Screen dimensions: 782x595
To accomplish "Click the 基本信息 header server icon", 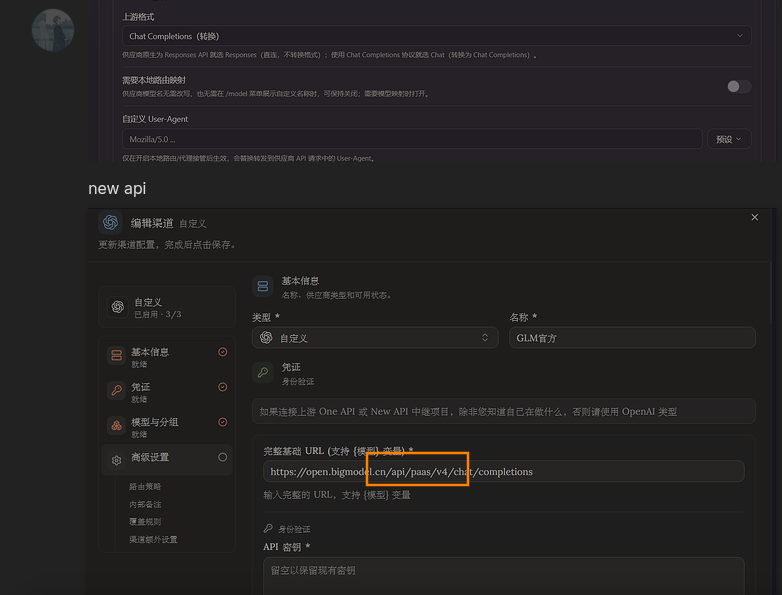I will click(263, 286).
